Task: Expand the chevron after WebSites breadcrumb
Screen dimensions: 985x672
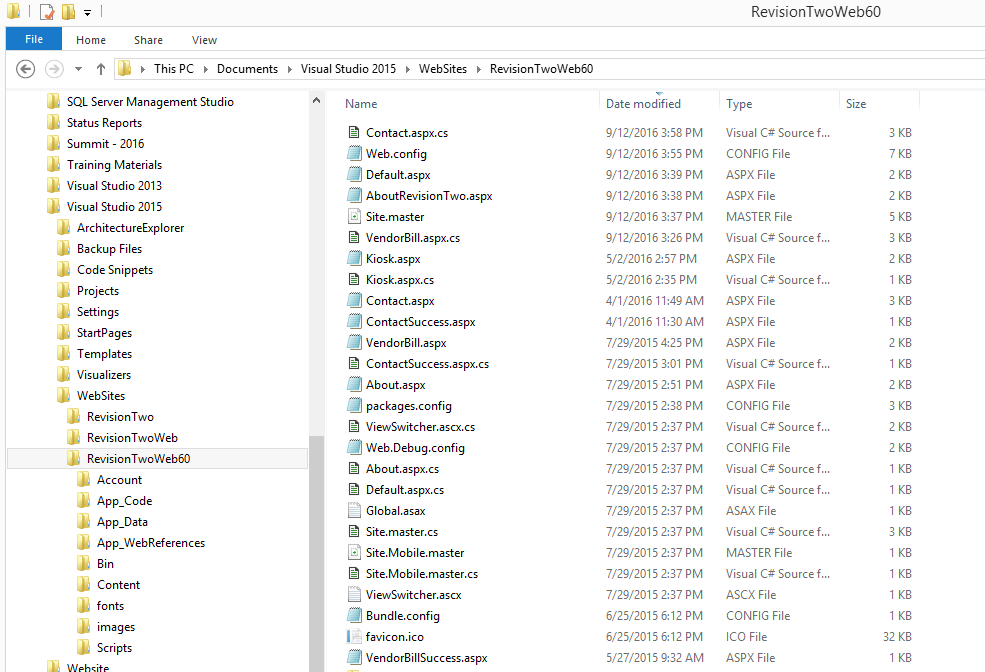Action: [479, 69]
